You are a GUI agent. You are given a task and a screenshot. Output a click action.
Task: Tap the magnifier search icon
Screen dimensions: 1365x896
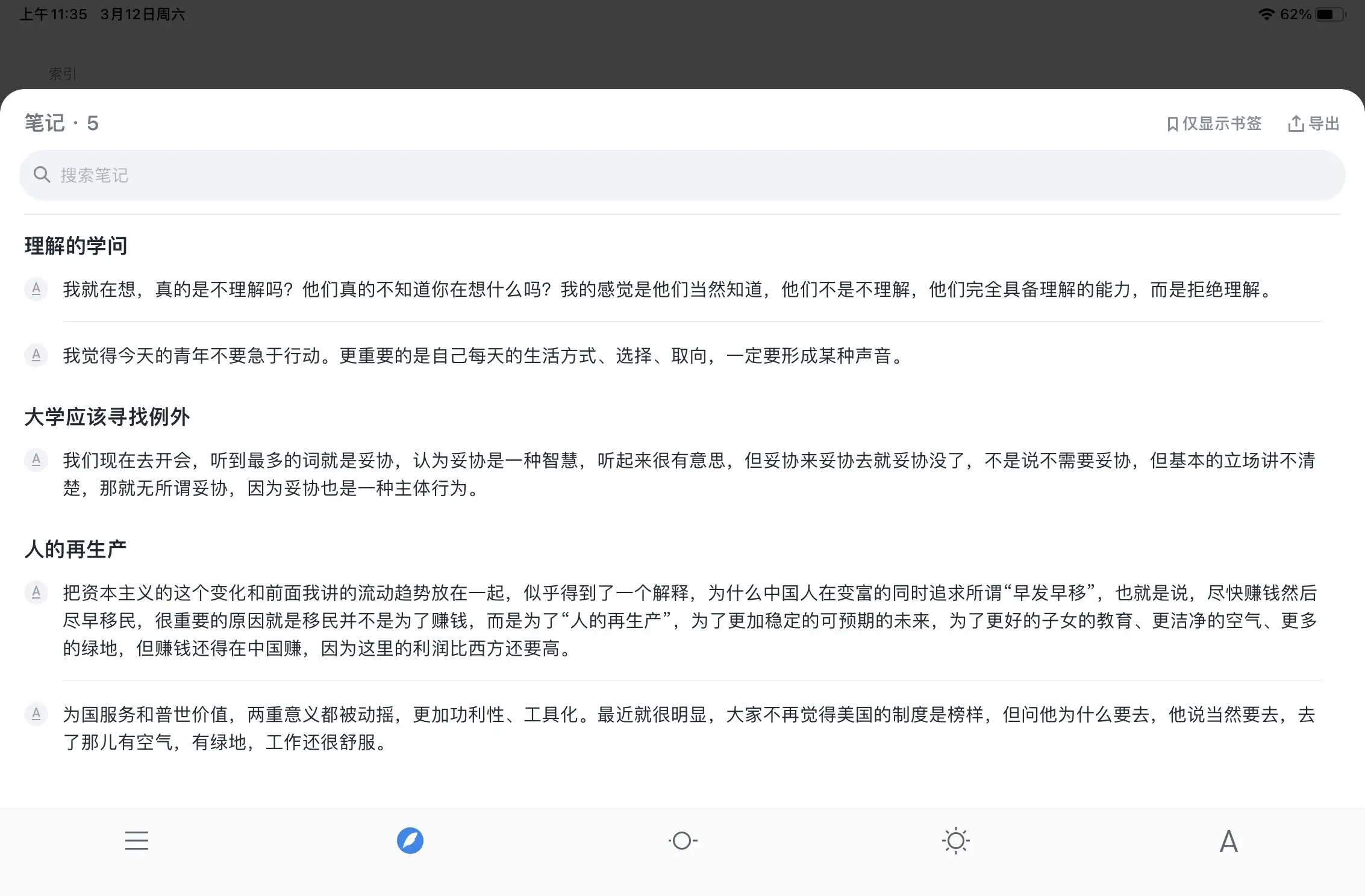point(42,175)
